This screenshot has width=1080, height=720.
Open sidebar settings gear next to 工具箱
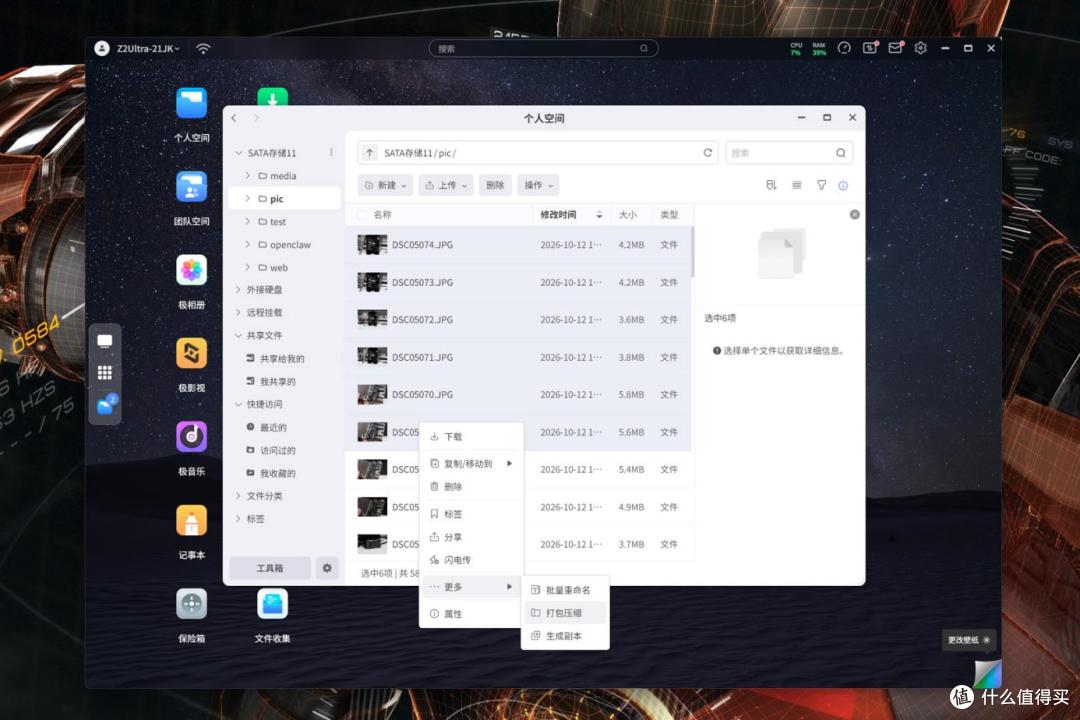click(x=327, y=568)
